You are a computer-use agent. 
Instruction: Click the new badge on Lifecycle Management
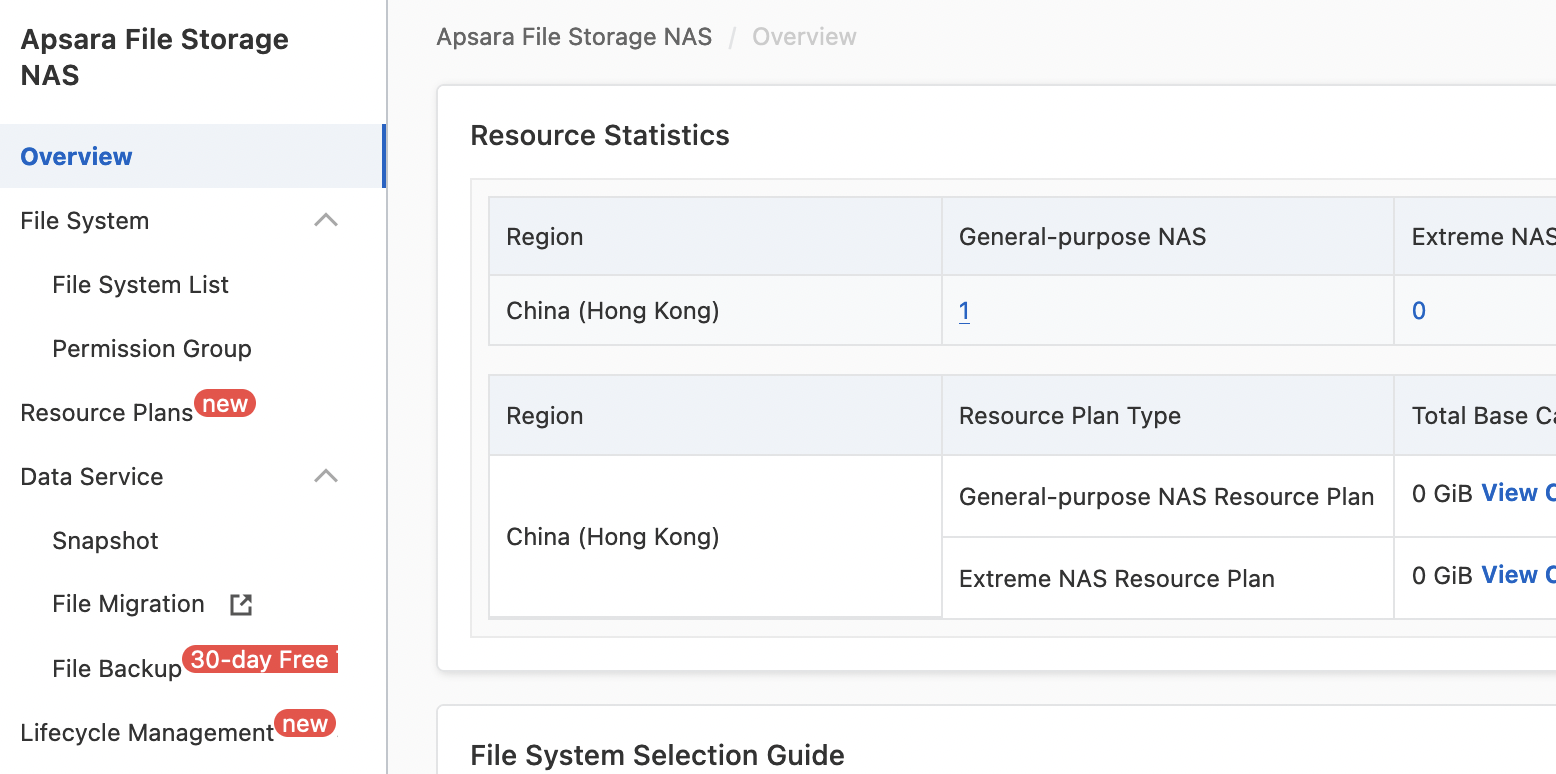click(306, 724)
